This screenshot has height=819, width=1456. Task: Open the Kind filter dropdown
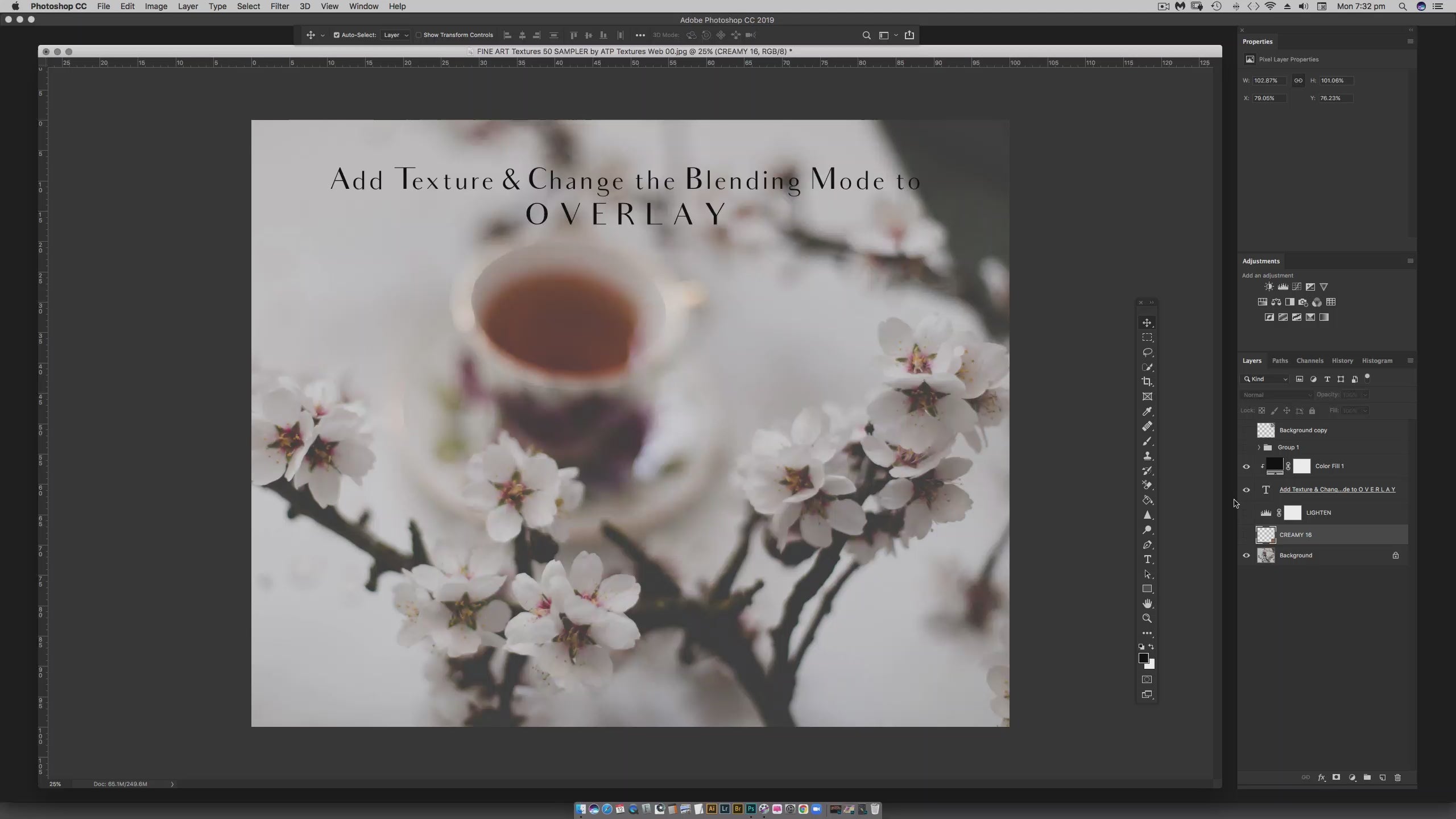coord(1265,379)
